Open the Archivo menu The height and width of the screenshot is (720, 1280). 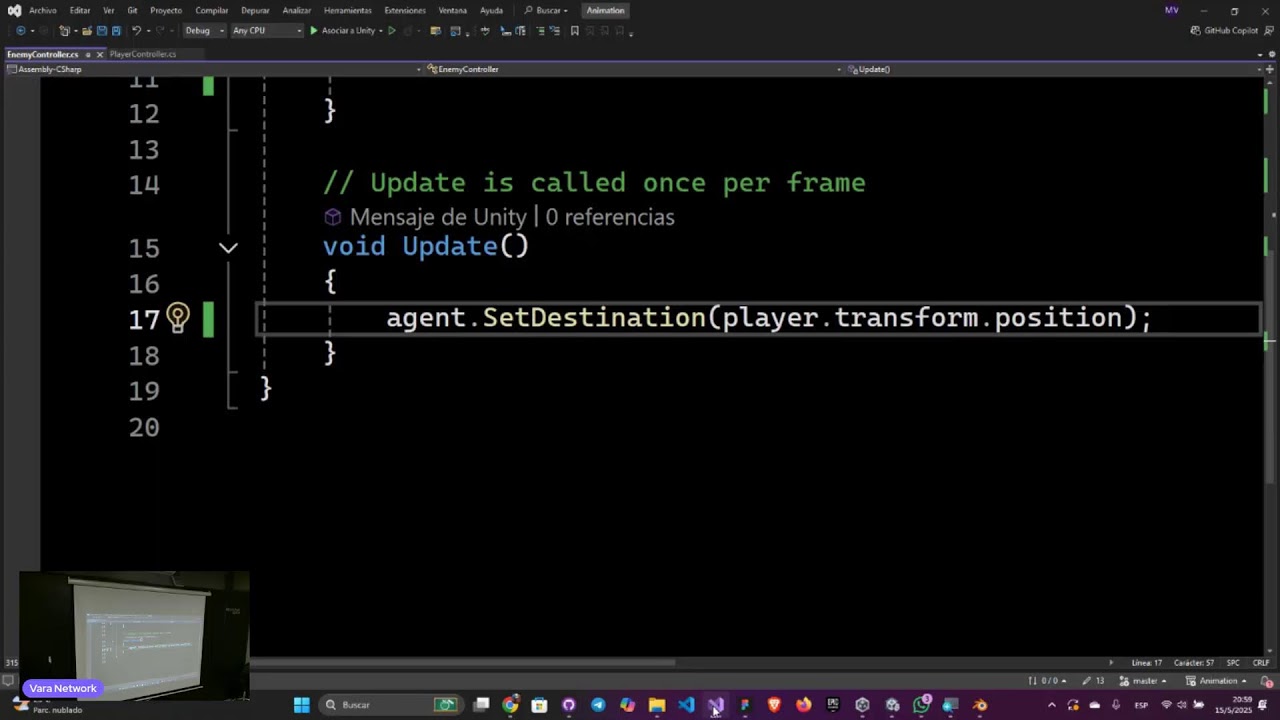[x=43, y=10]
